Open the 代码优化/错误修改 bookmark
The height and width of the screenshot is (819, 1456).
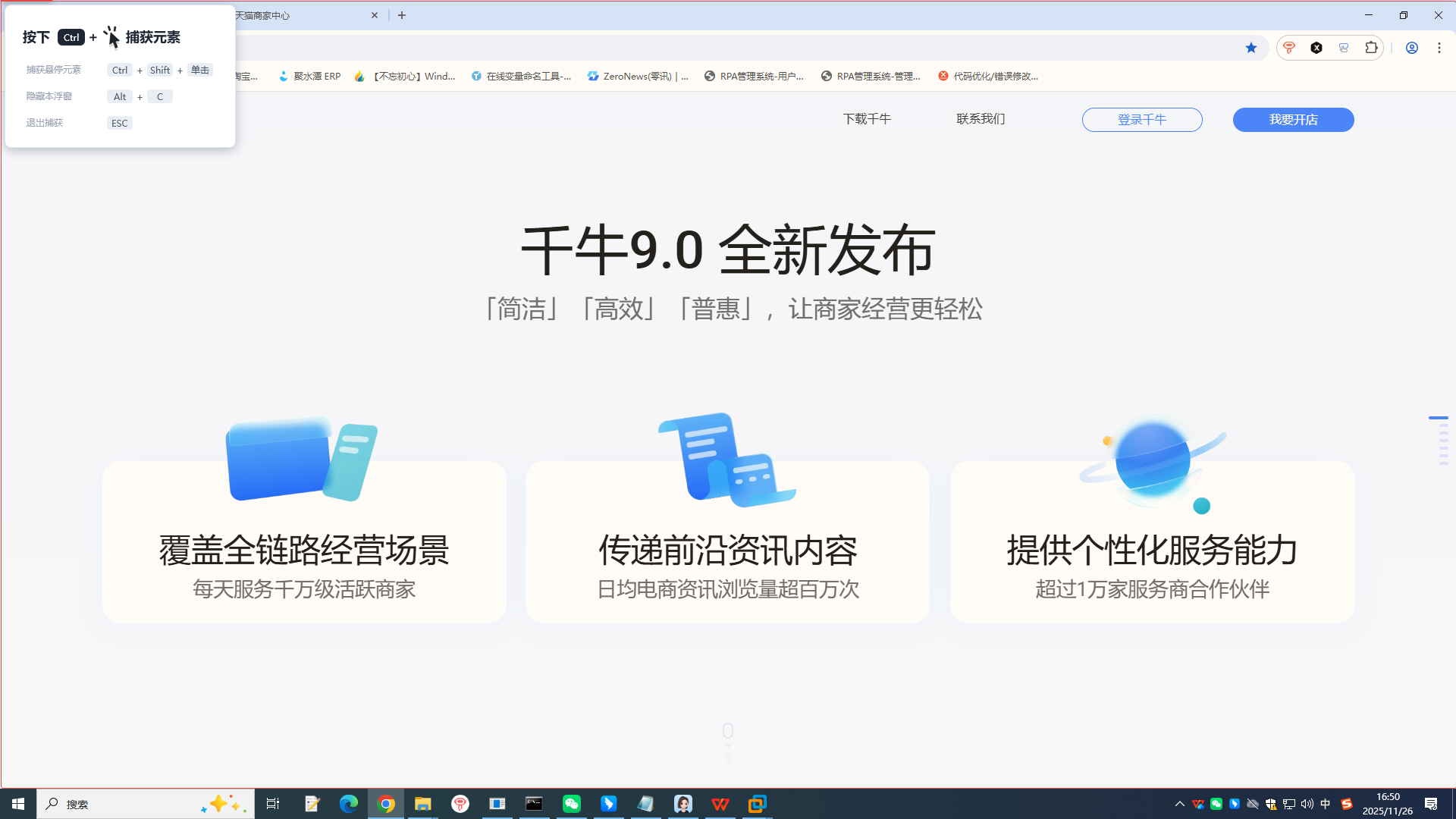click(x=988, y=76)
